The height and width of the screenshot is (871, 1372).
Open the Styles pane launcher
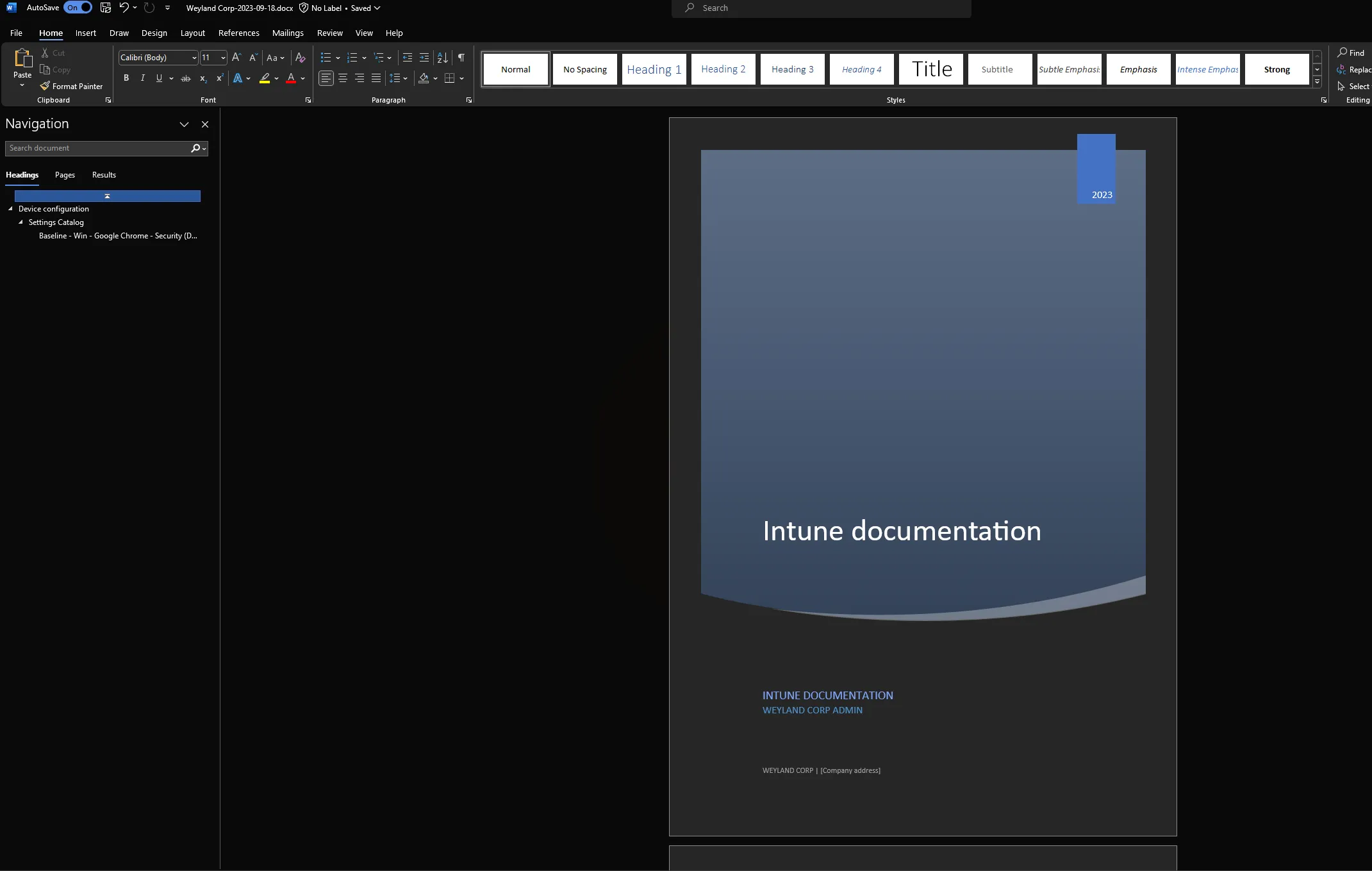coord(1324,100)
